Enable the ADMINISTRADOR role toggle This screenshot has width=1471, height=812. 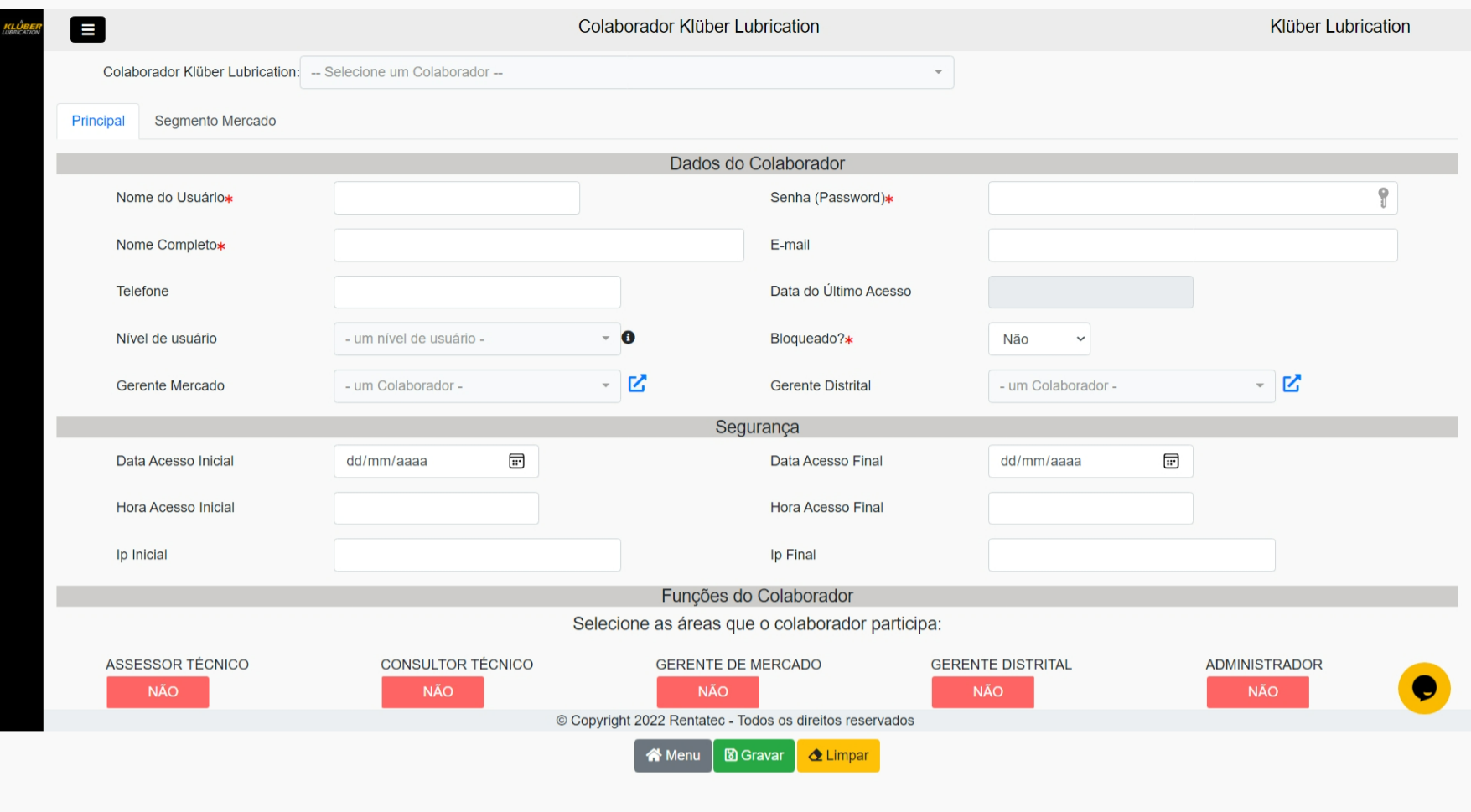click(x=1257, y=692)
